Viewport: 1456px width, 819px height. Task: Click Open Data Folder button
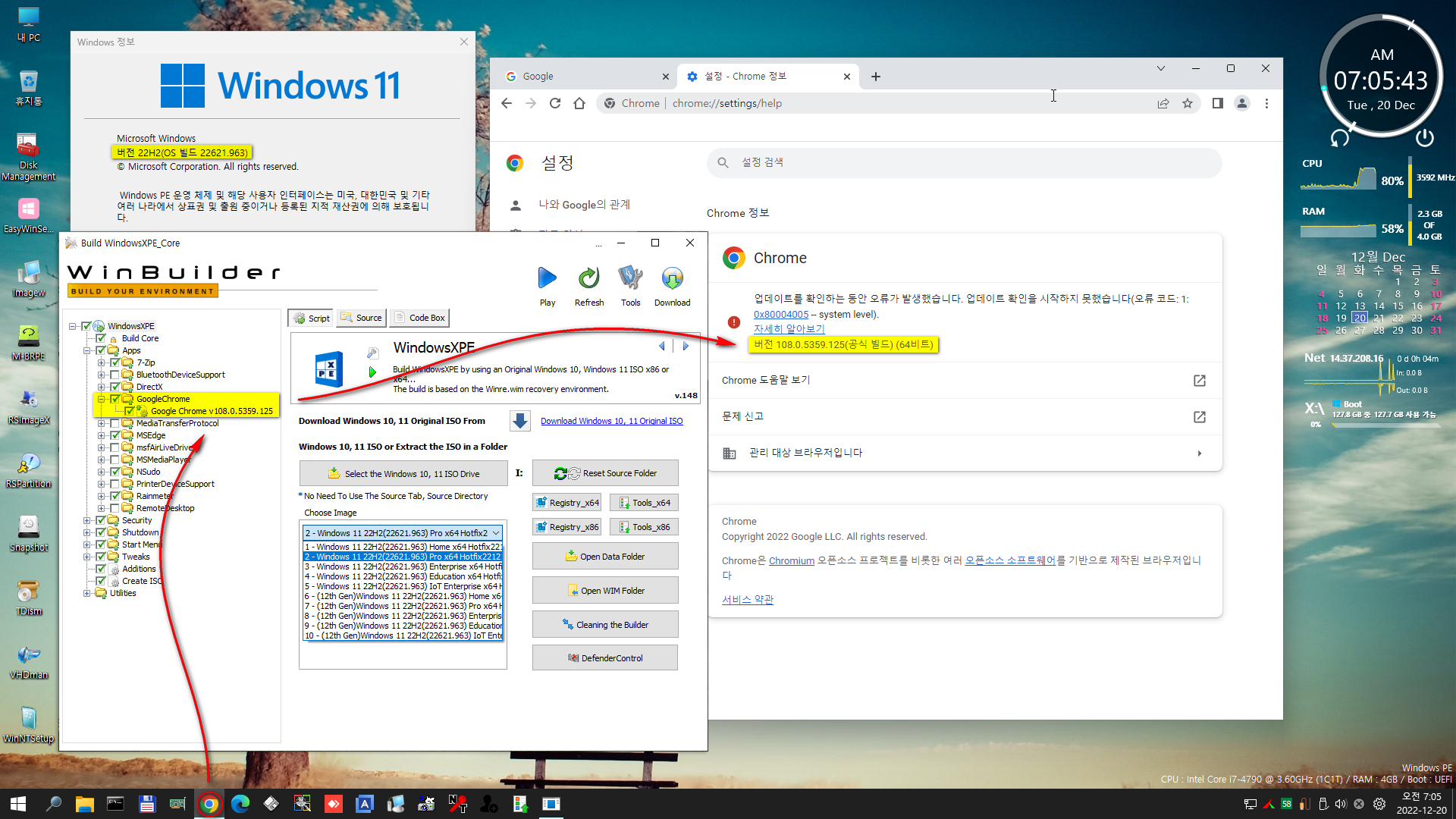click(x=605, y=557)
